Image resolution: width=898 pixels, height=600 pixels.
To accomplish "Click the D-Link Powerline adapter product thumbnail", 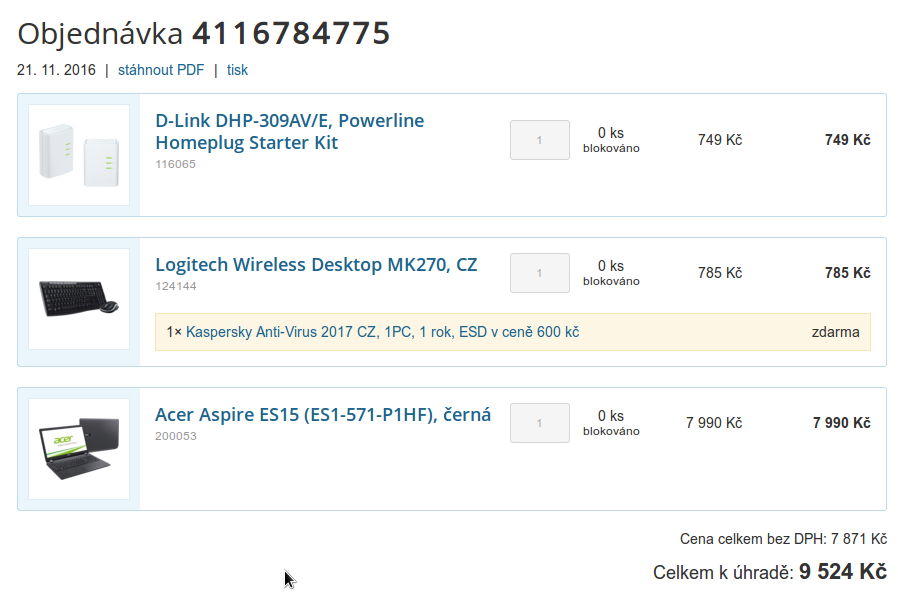I will pyautogui.click(x=79, y=155).
